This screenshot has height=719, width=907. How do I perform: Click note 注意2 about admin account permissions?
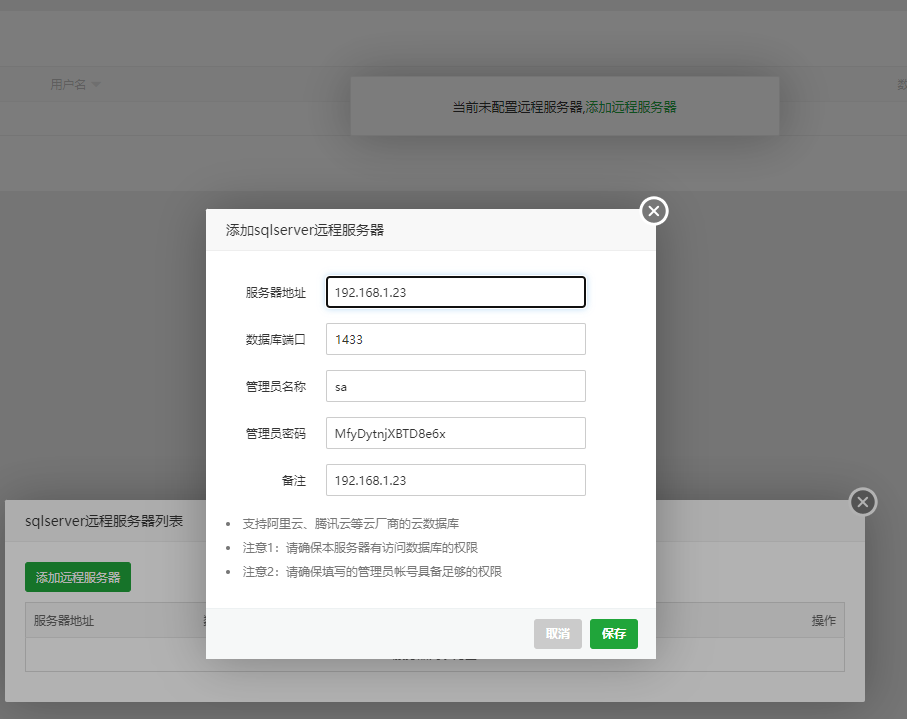tap(373, 572)
